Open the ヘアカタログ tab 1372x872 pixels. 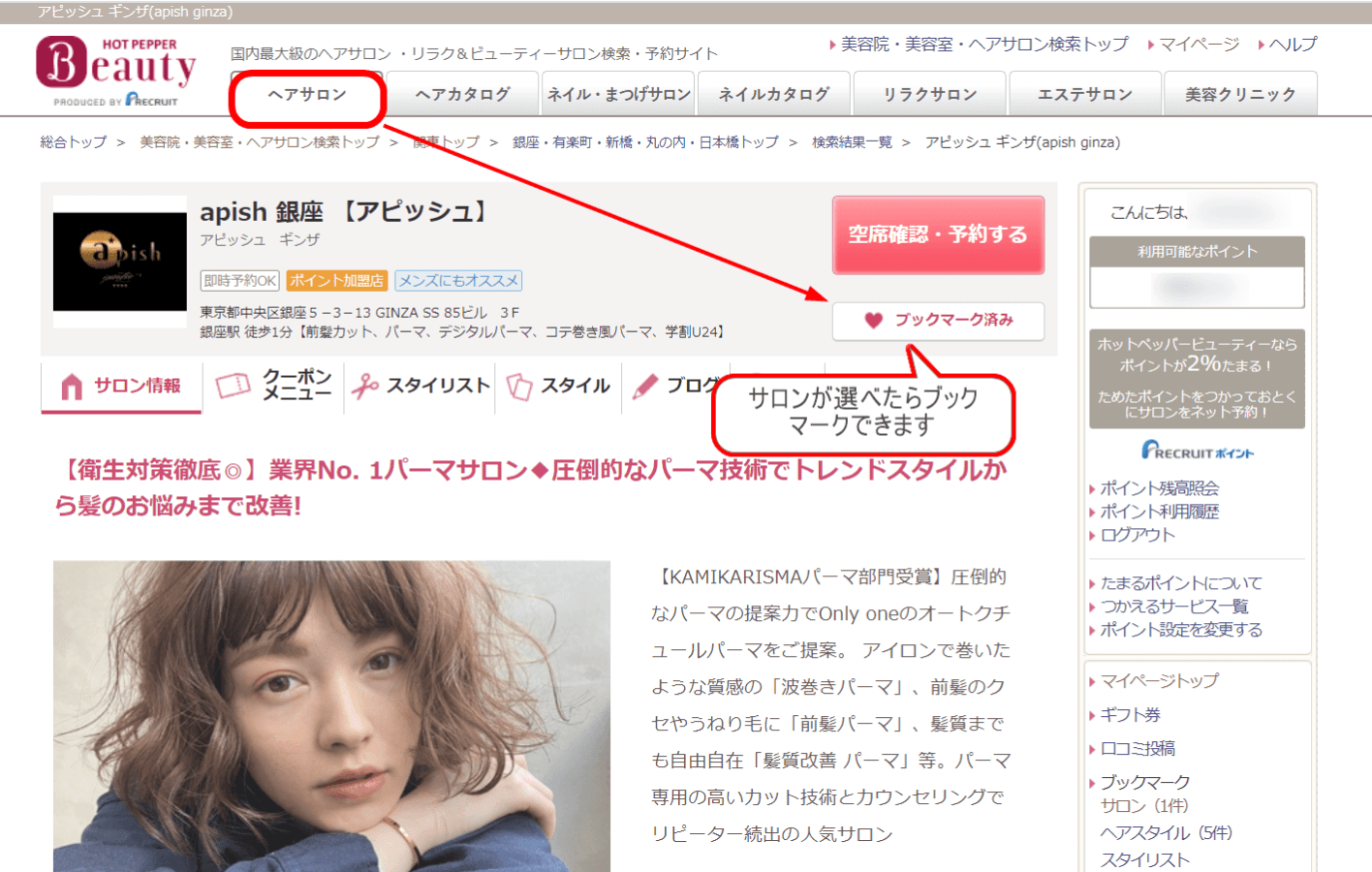(x=463, y=94)
